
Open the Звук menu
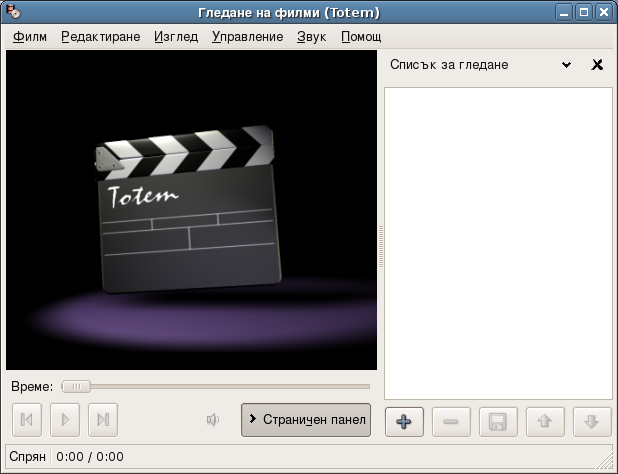[311, 37]
